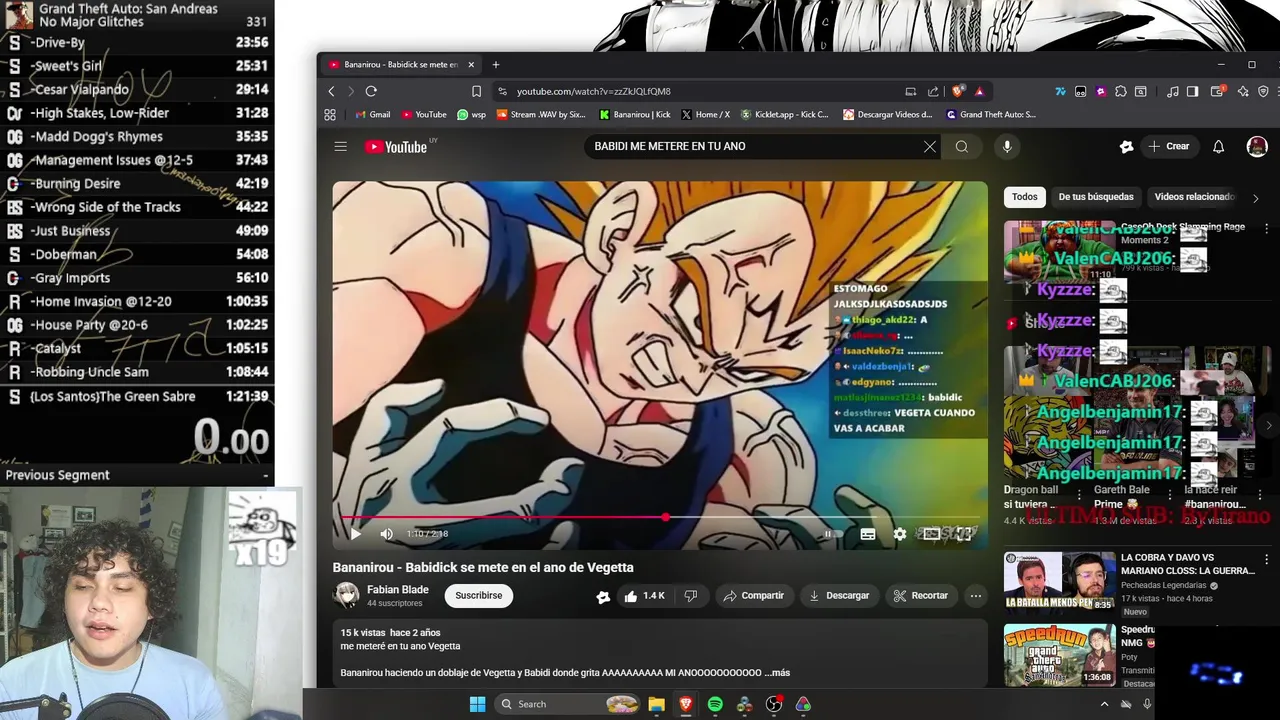Select the Videos relacionados chip
Image resolution: width=1280 pixels, height=720 pixels.
click(1194, 197)
